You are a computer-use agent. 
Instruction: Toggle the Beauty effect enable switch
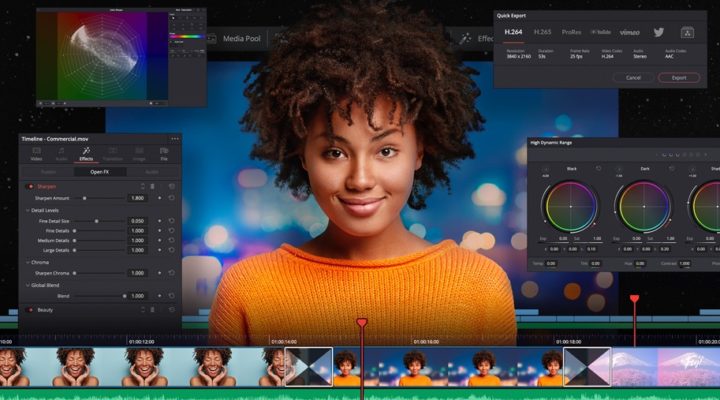coord(31,310)
